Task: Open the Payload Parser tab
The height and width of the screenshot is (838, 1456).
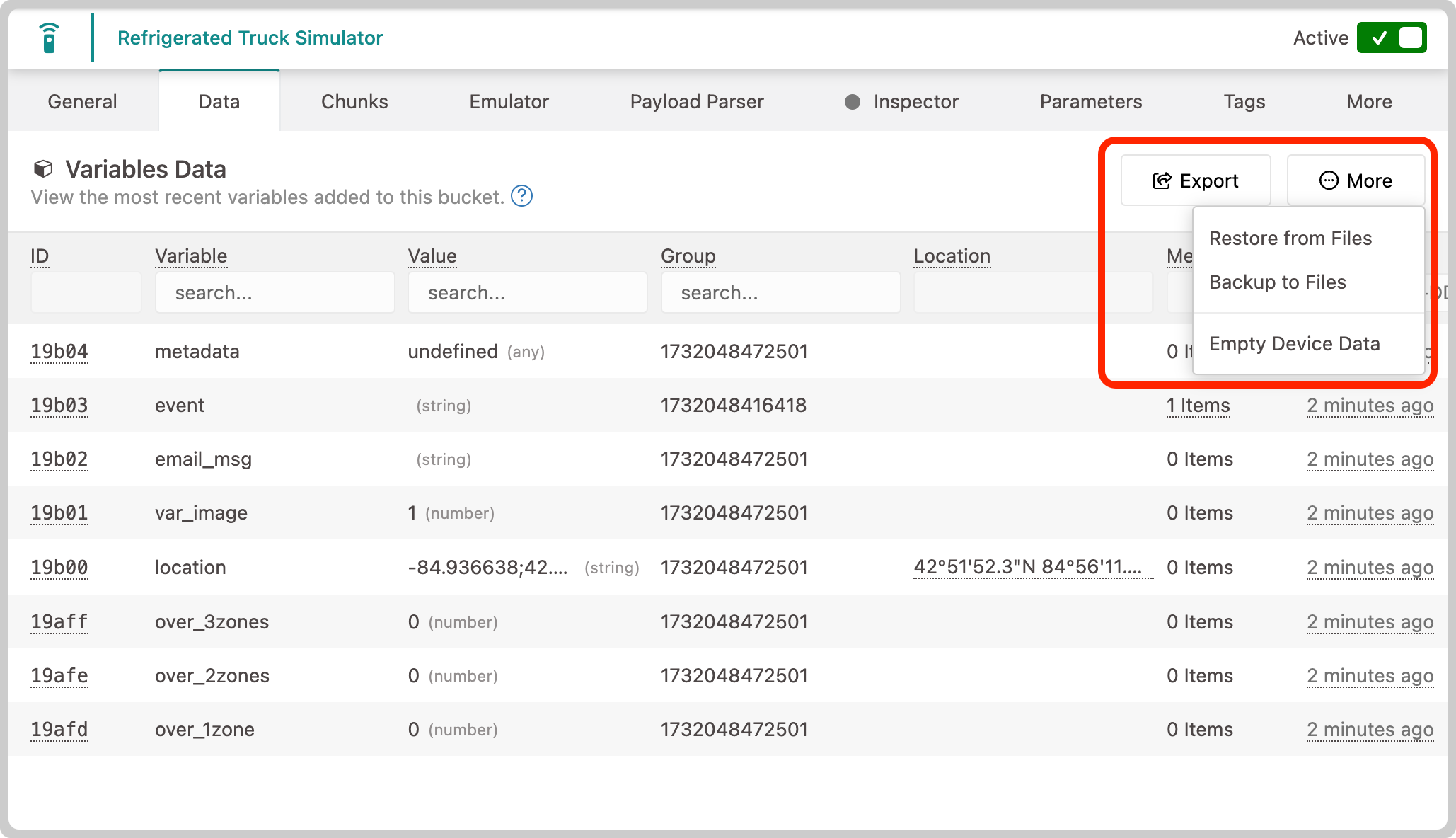Action: pyautogui.click(x=696, y=102)
